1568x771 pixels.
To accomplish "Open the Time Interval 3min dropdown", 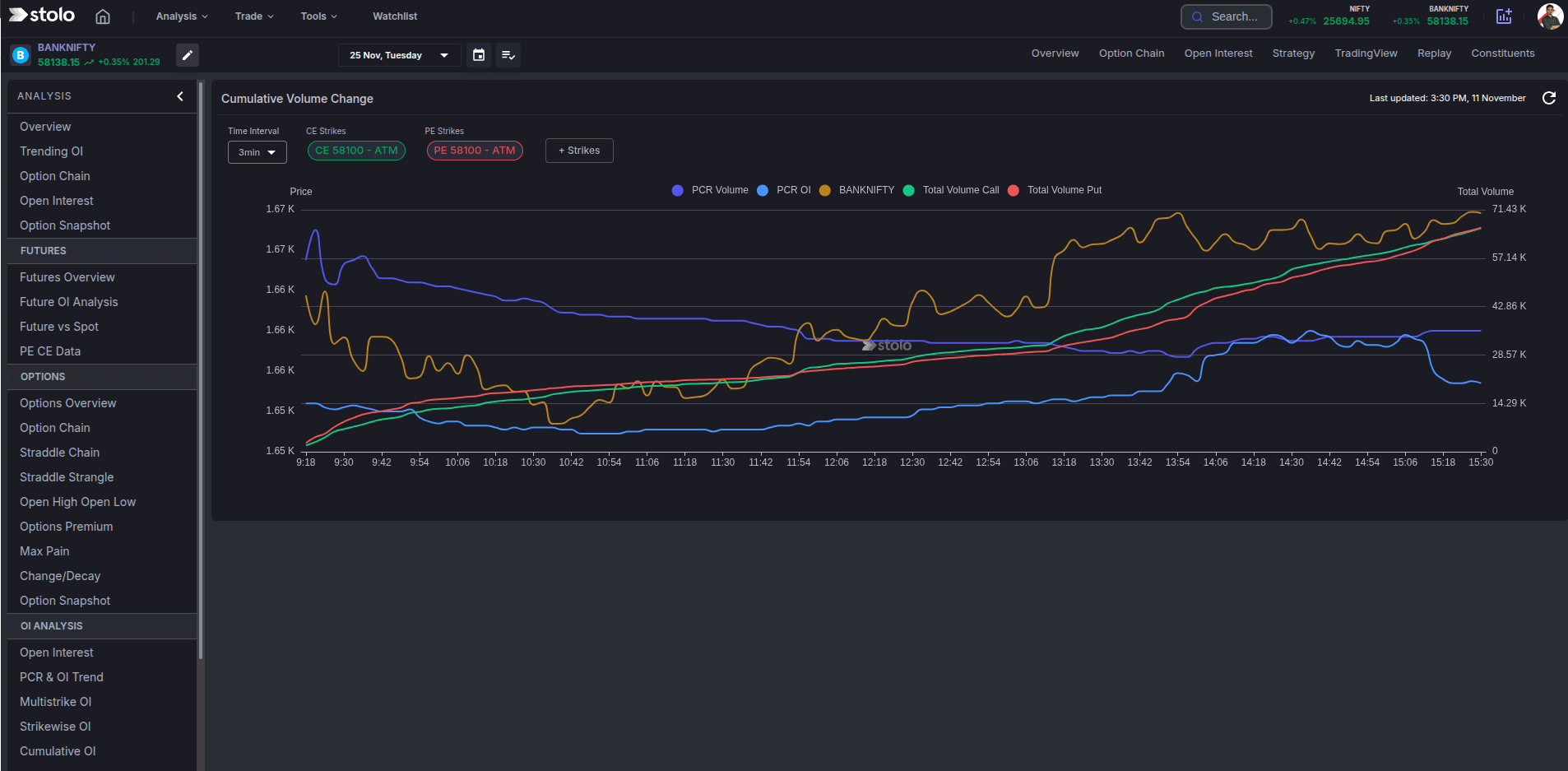I will pyautogui.click(x=257, y=152).
